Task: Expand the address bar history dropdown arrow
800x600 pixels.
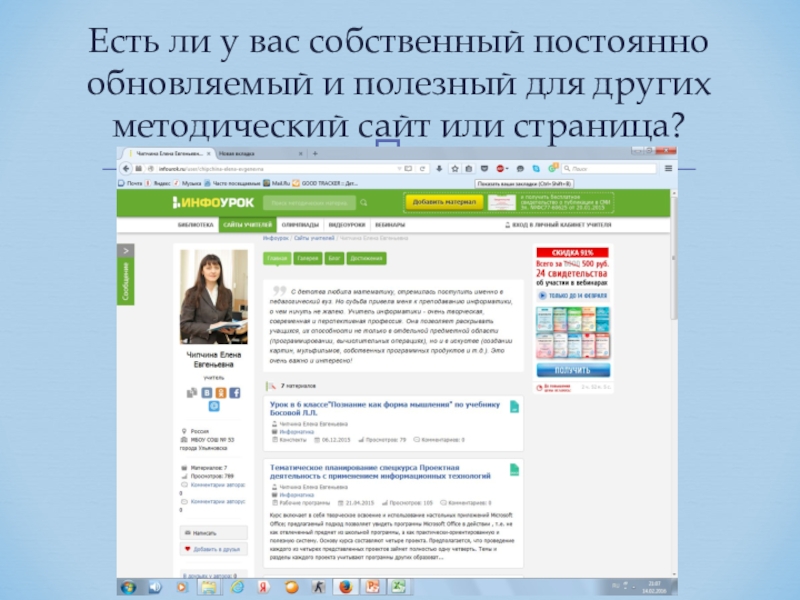Action: tap(398, 168)
